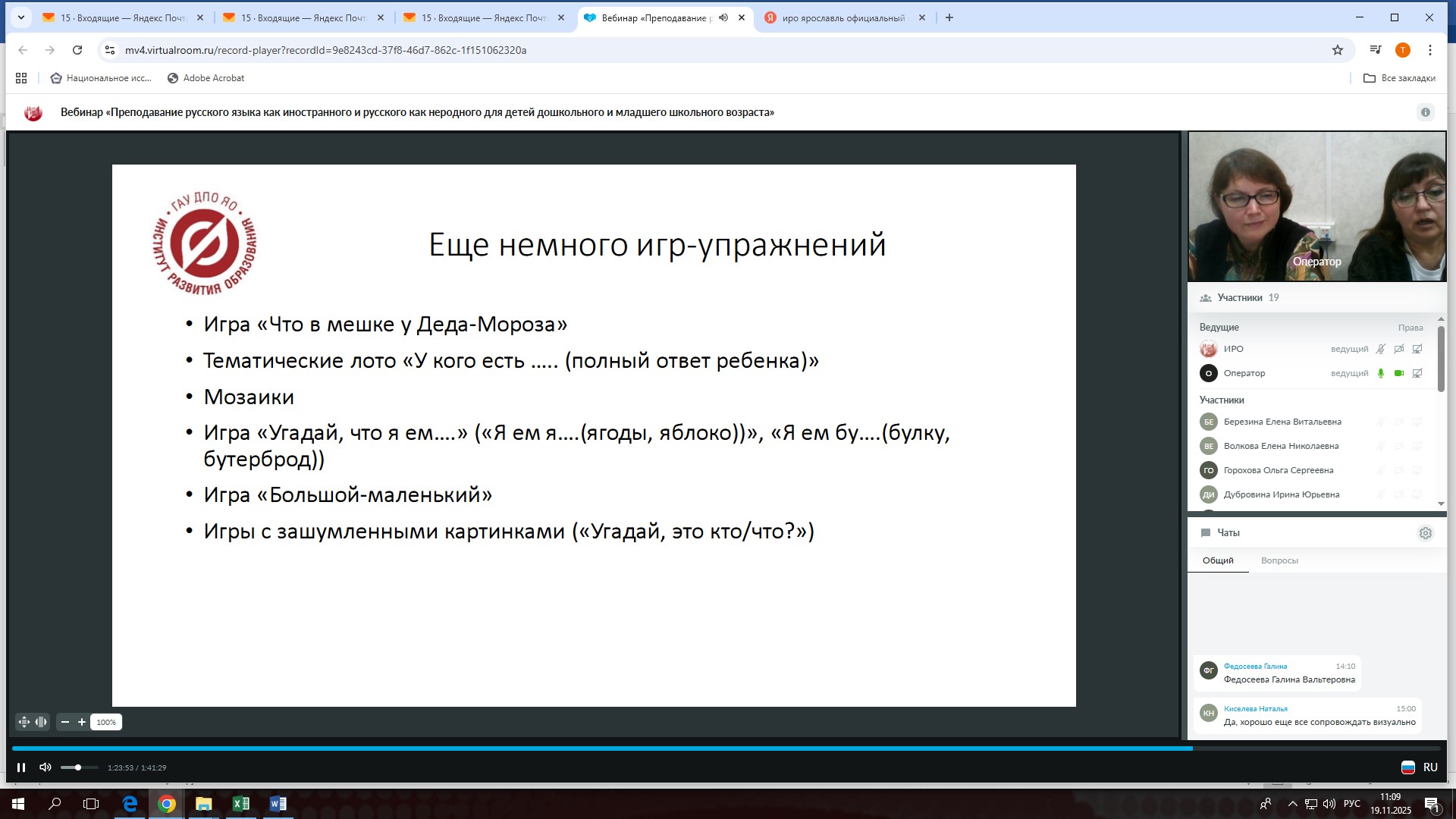Select the Общий chat tab

click(x=1218, y=560)
